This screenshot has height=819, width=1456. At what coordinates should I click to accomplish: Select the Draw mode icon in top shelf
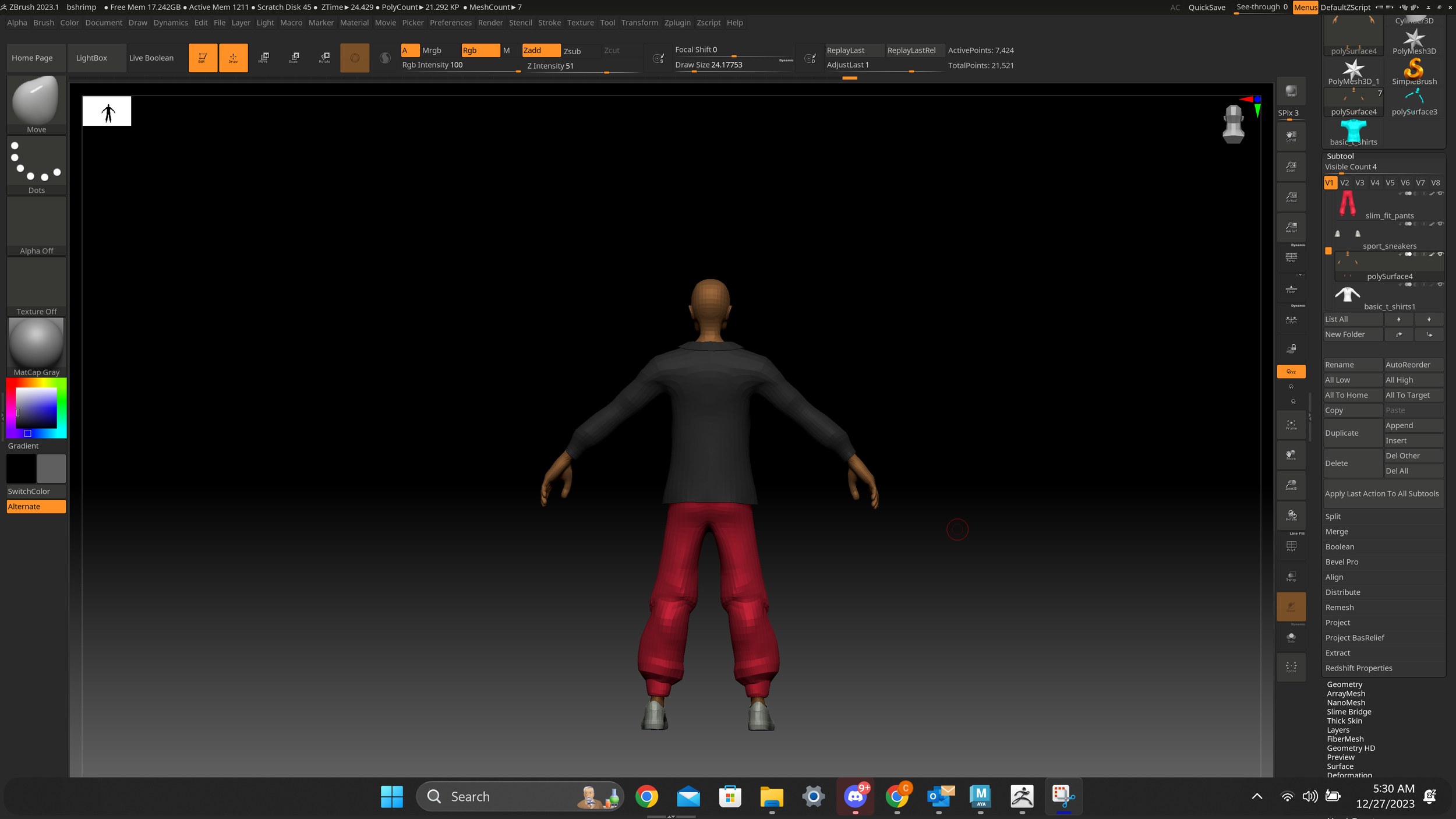[233, 58]
